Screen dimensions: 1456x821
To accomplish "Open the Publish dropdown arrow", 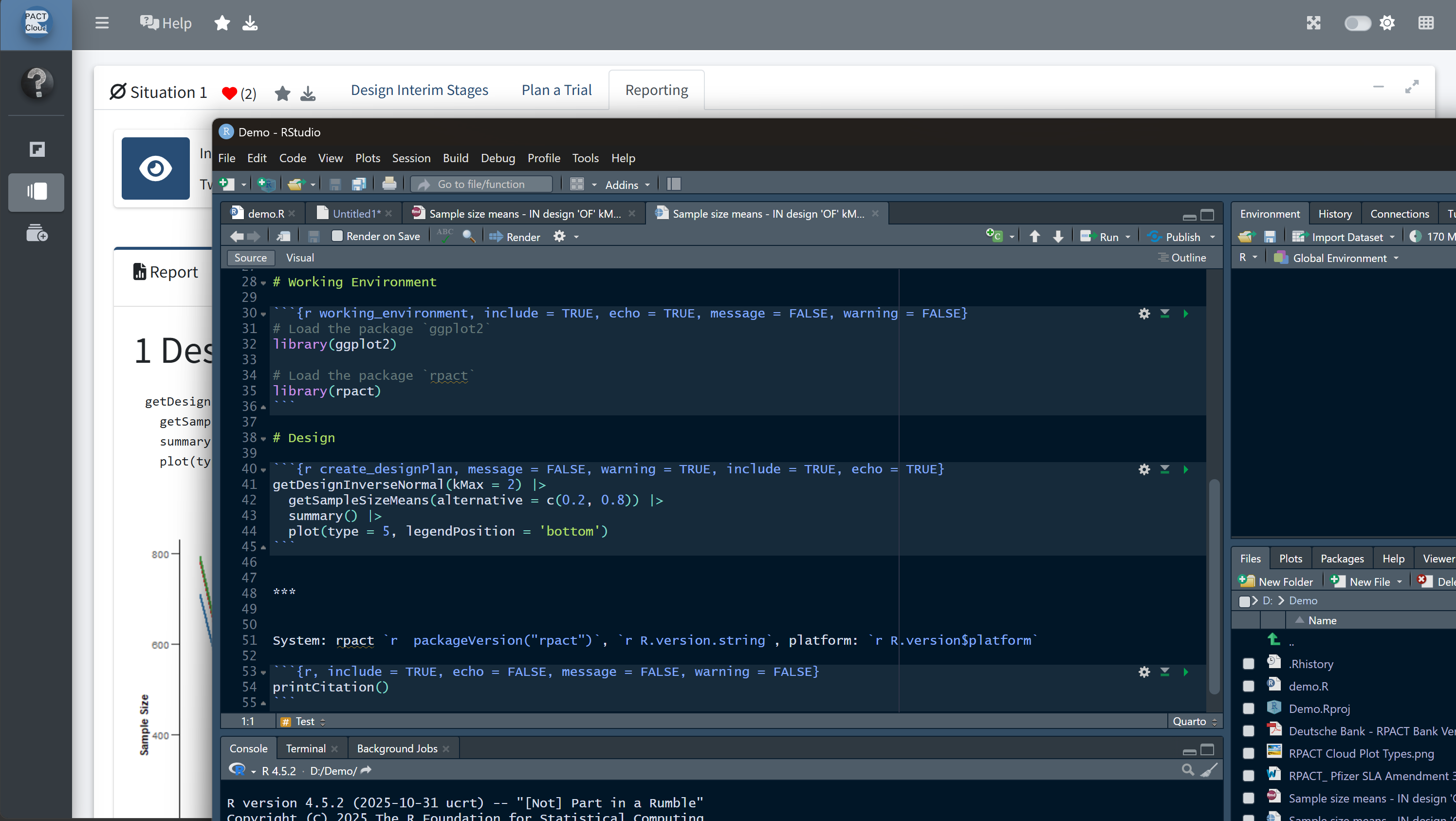I will (1213, 237).
